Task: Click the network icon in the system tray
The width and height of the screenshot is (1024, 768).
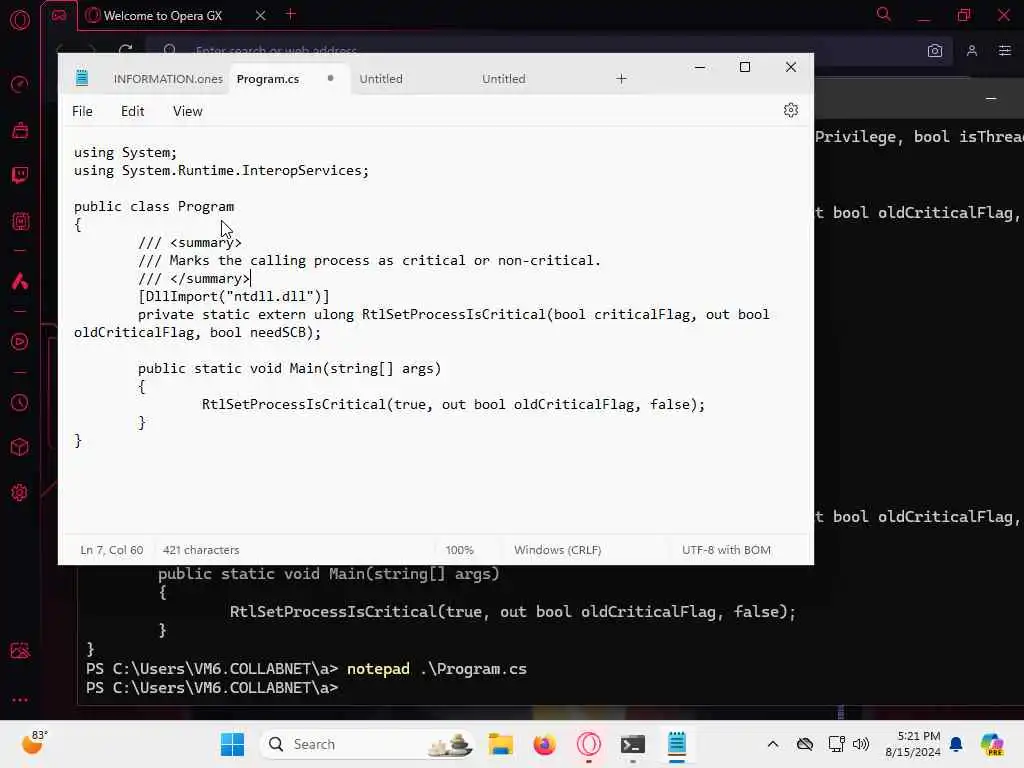Action: coord(836,744)
